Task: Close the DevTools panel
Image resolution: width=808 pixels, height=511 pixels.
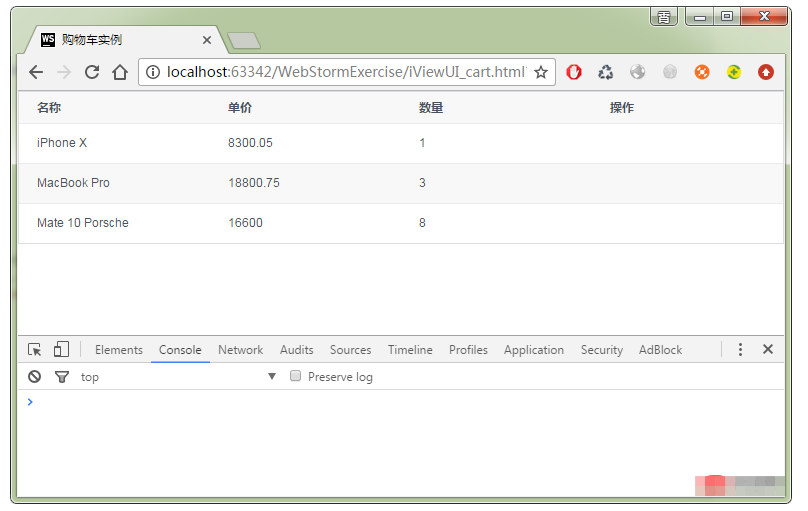Action: pyautogui.click(x=768, y=349)
